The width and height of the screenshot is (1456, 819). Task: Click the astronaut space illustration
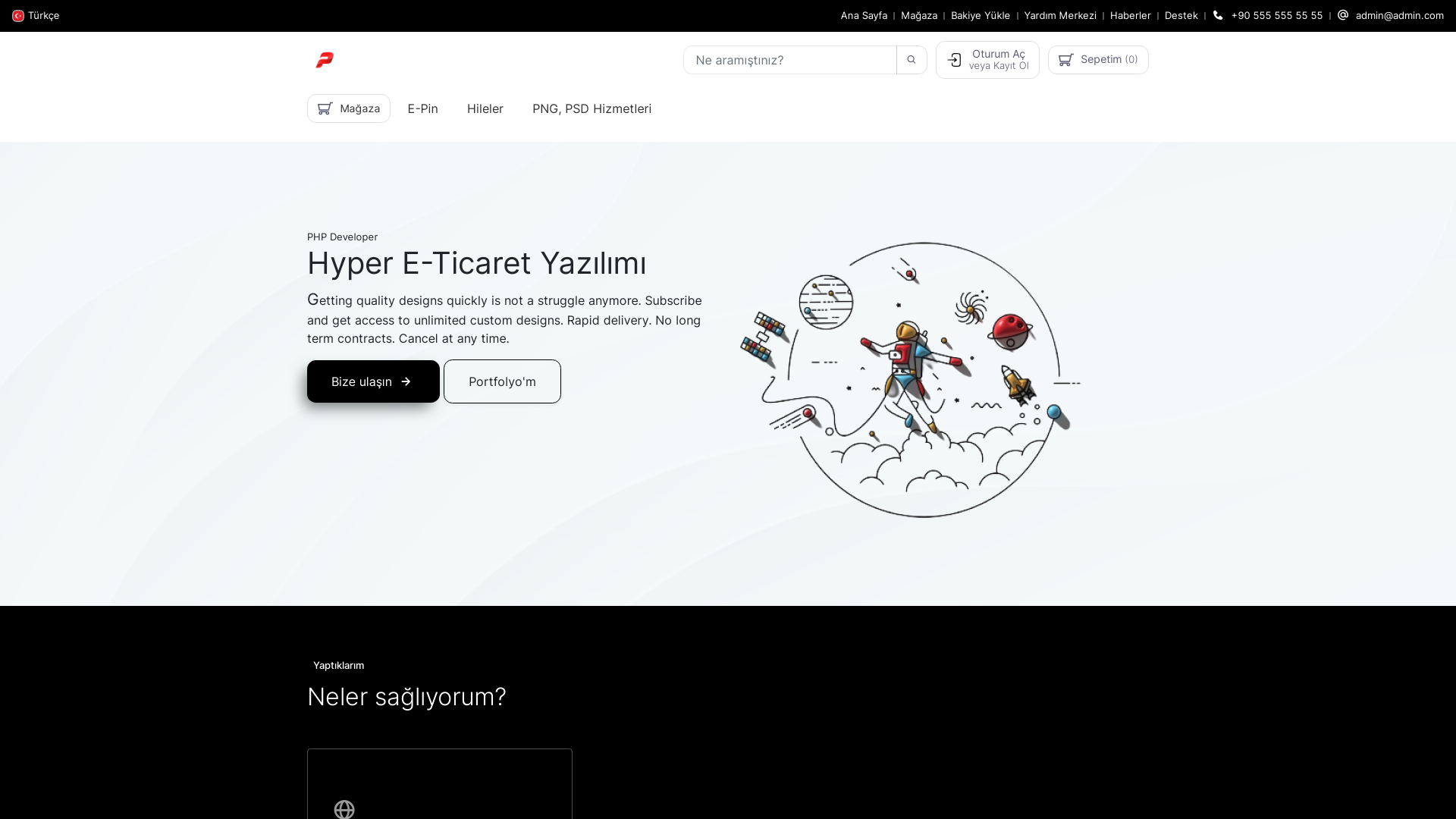coord(910,380)
